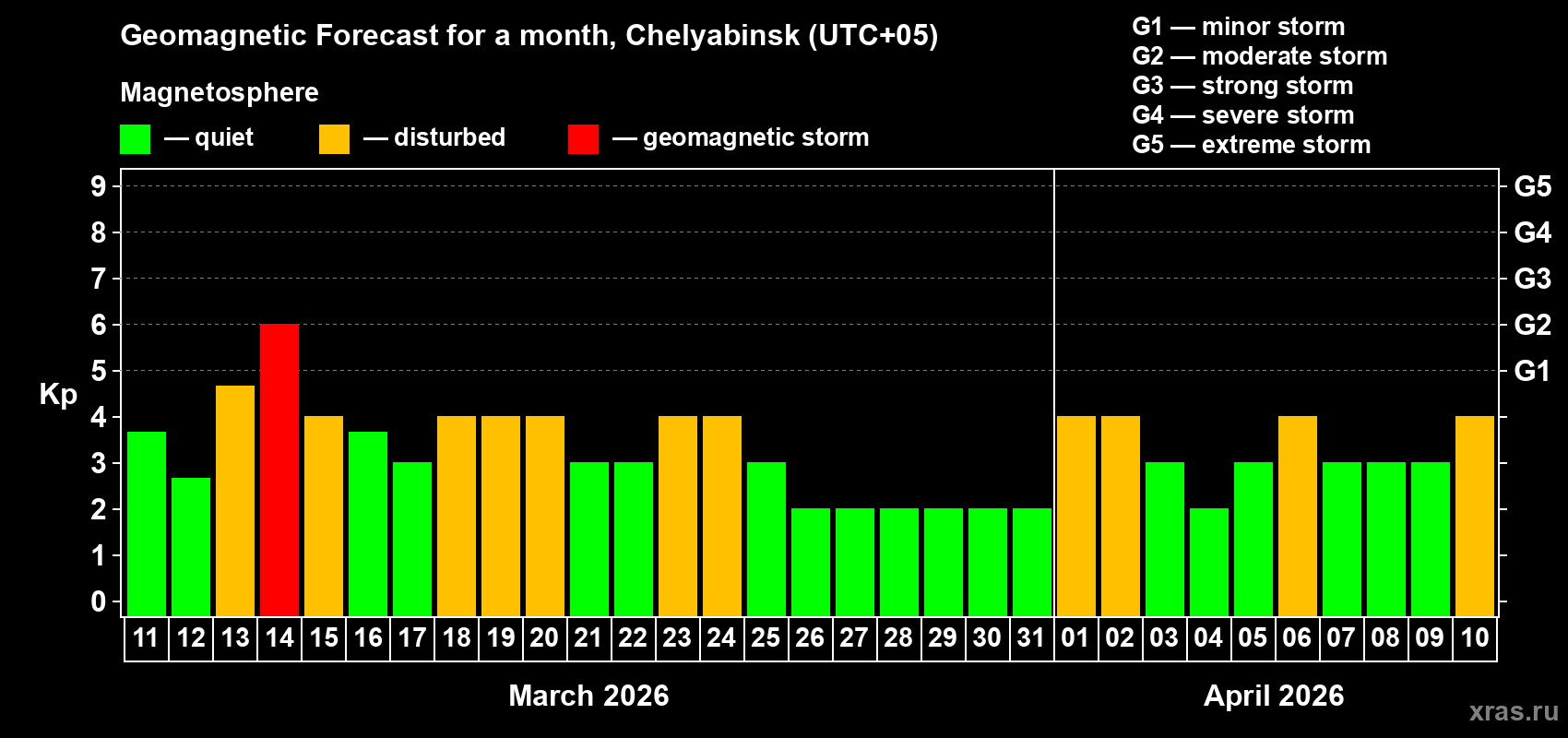Click Kp value 0 on left axis
Viewport: 1568px width, 738px height.
pos(99,601)
